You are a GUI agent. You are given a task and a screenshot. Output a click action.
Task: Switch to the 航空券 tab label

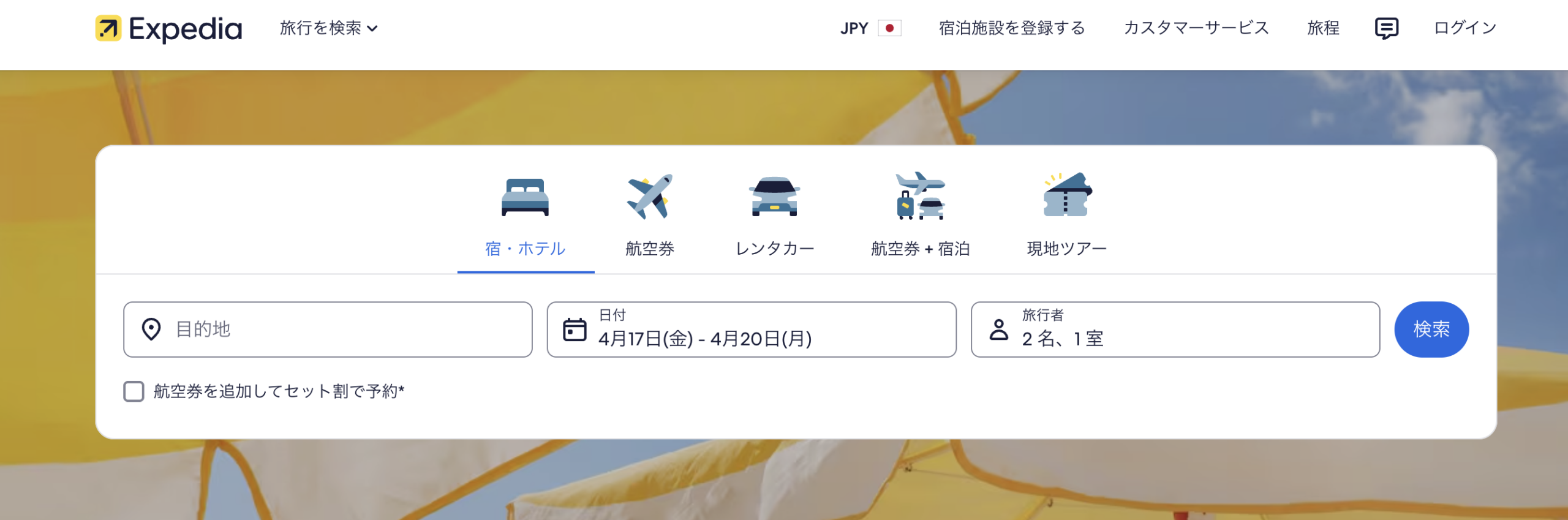(x=650, y=249)
